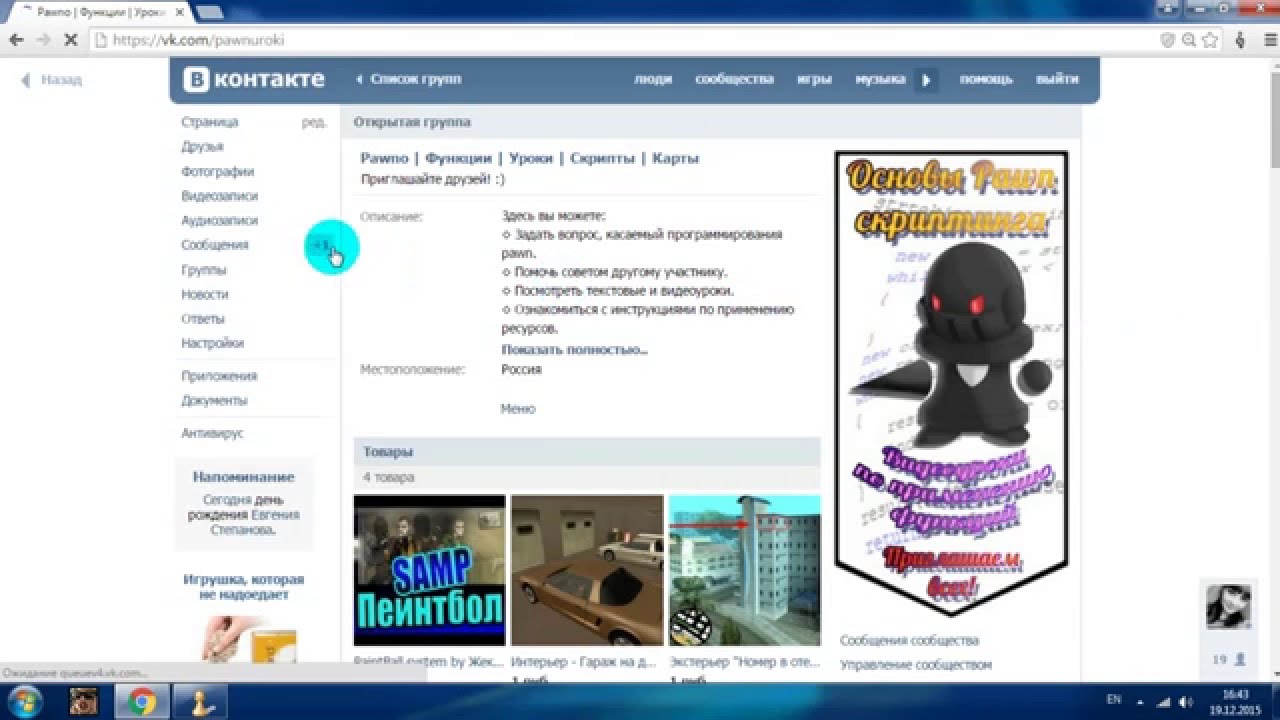
Task: Click the network signal icon in the tray
Action: coord(1163,701)
